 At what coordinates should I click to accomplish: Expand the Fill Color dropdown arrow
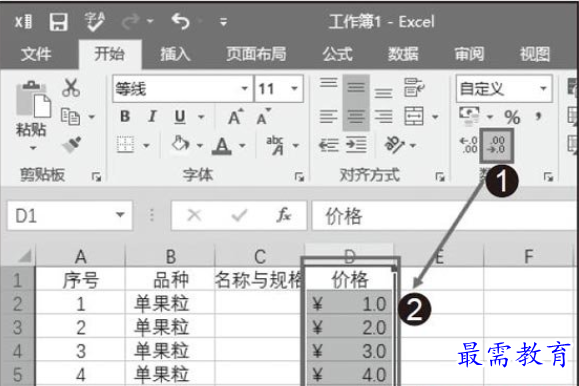click(200, 146)
